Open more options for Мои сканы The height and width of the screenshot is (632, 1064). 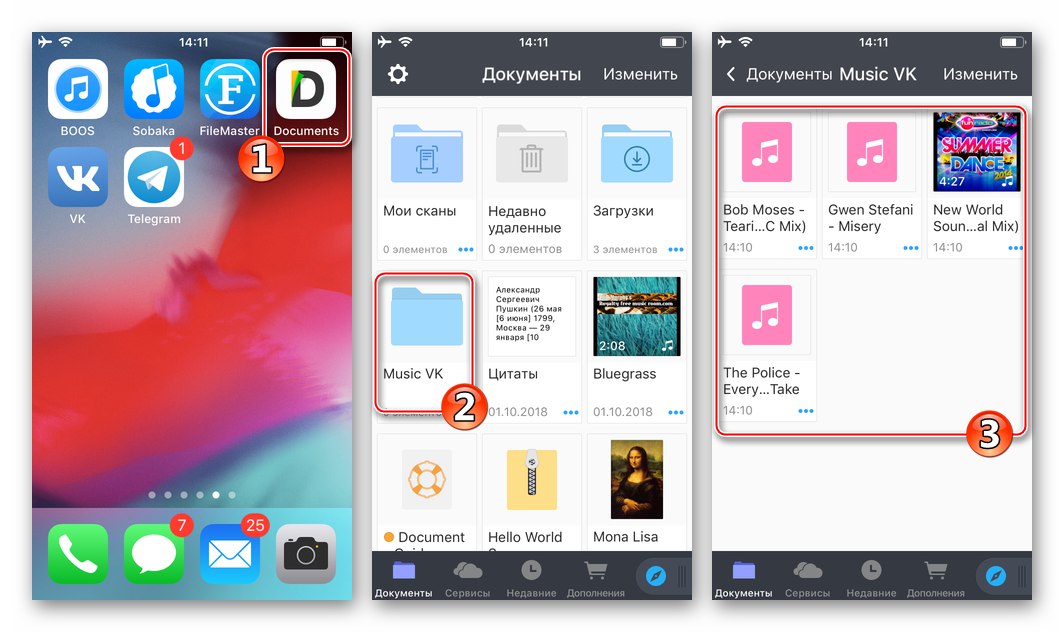[x=466, y=249]
